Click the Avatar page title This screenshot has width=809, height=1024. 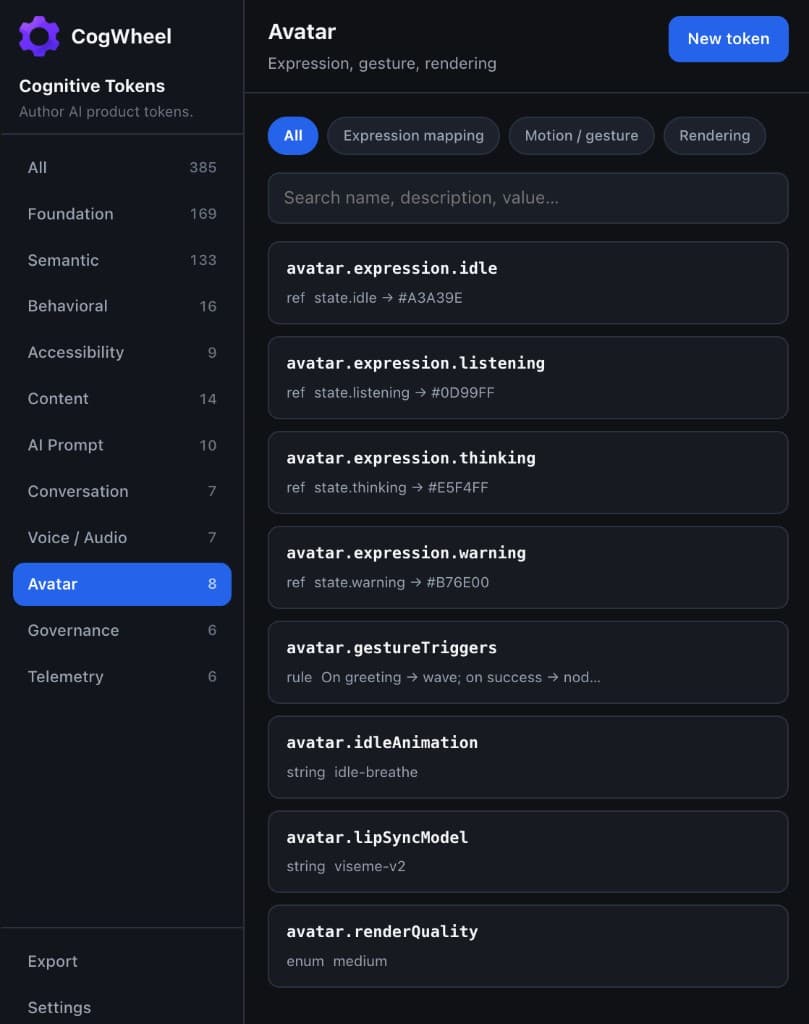point(302,32)
